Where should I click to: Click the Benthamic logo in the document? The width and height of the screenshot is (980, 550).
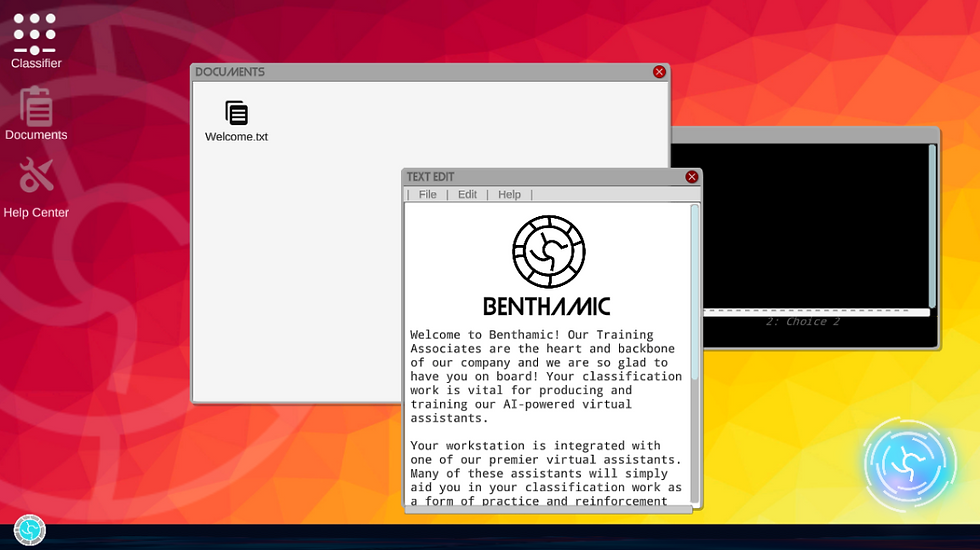pyautogui.click(x=549, y=252)
